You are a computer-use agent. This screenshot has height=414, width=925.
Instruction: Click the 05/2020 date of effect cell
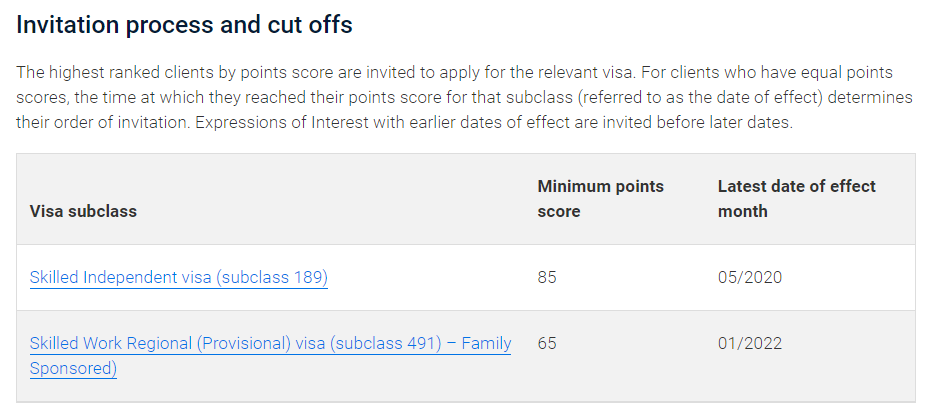(750, 277)
